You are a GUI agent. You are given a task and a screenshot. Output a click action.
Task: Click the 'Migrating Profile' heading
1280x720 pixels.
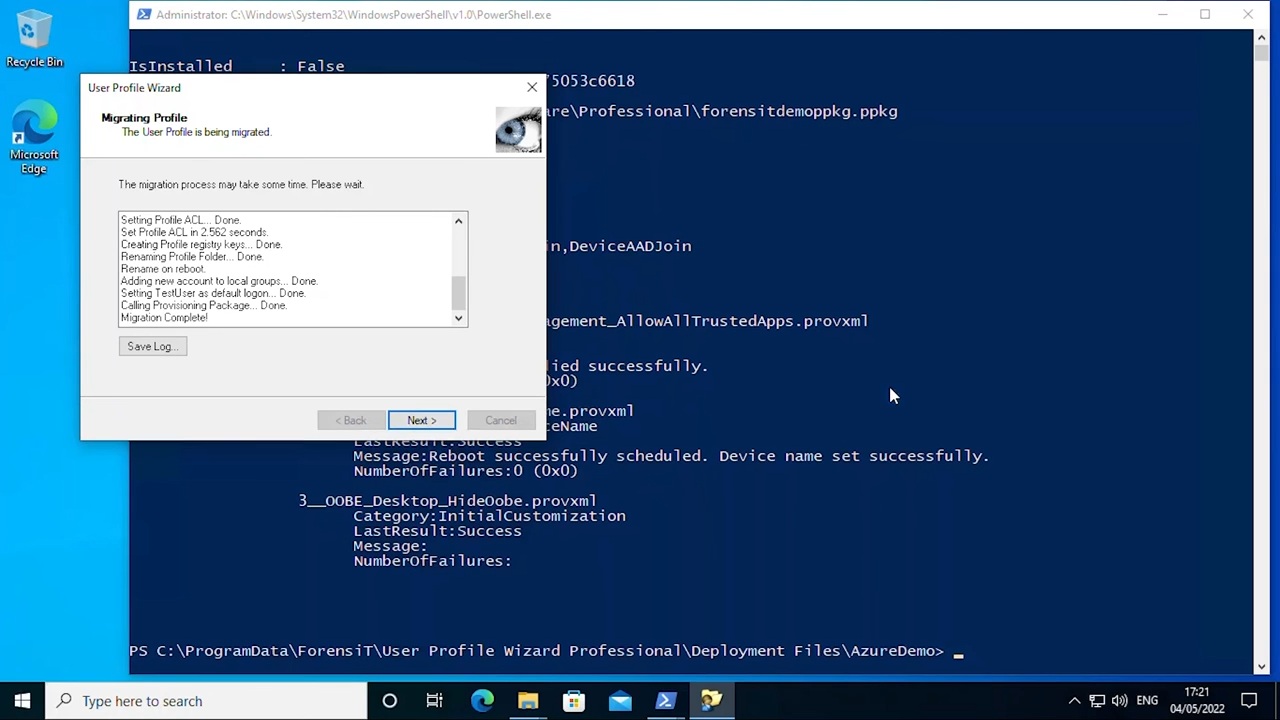144,118
